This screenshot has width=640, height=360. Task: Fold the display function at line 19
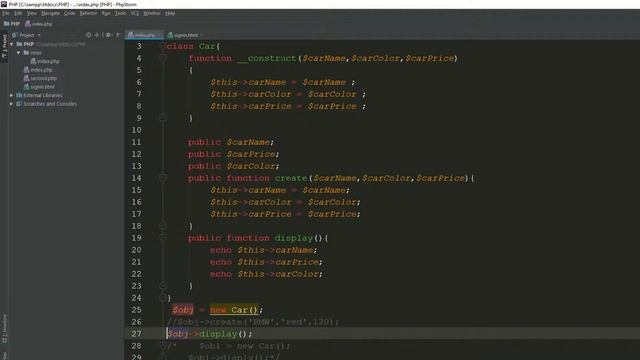pos(163,238)
